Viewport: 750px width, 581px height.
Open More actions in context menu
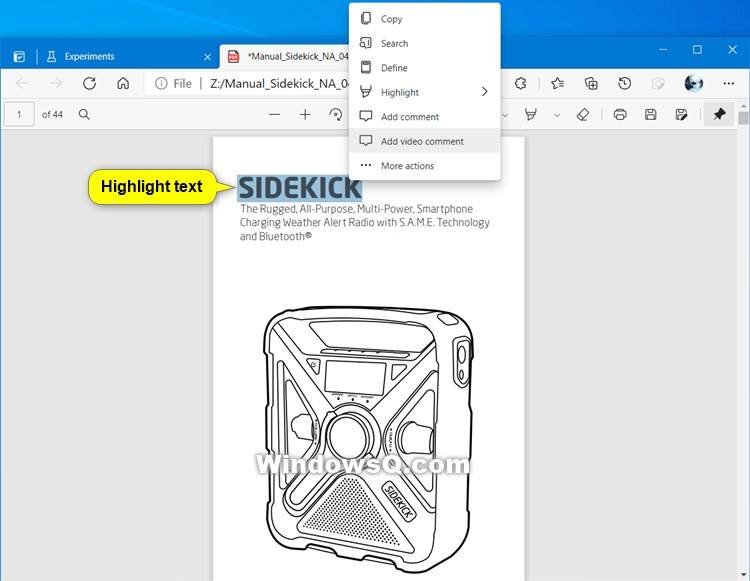click(x=425, y=166)
